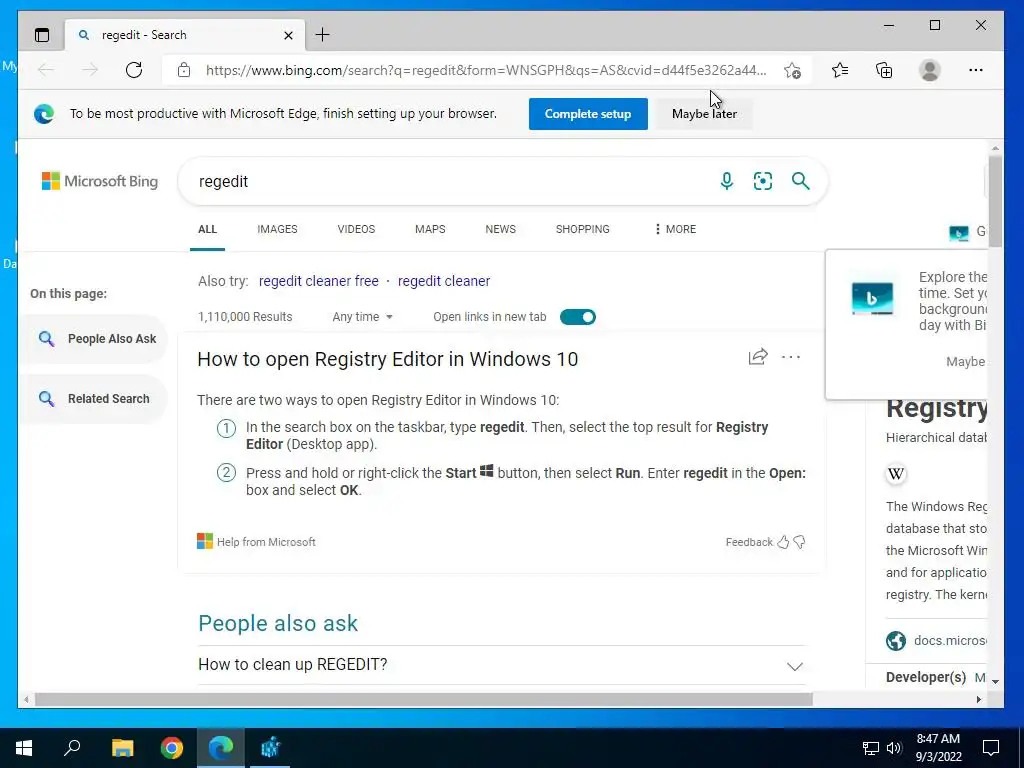Open the profile avatar icon
Viewport: 1024px width, 768px height.
pyautogui.click(x=929, y=70)
